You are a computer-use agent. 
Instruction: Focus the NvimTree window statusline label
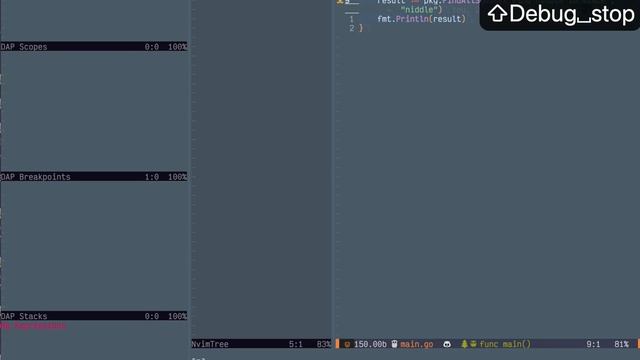point(210,344)
